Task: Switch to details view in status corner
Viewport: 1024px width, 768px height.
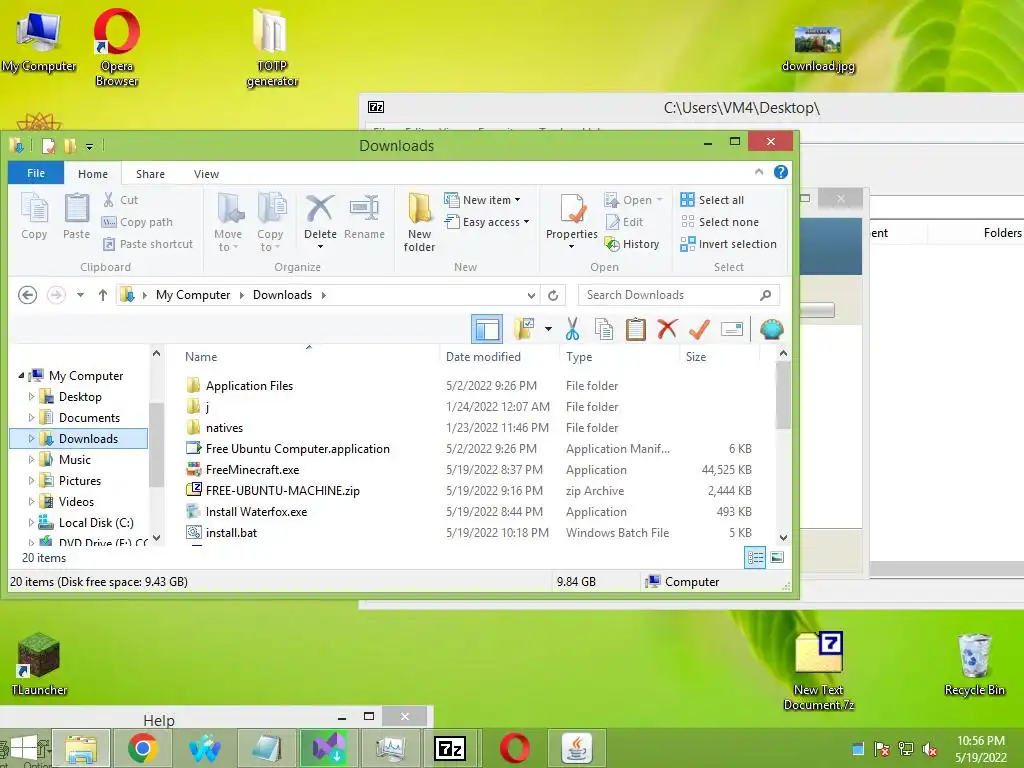Action: tap(755, 557)
